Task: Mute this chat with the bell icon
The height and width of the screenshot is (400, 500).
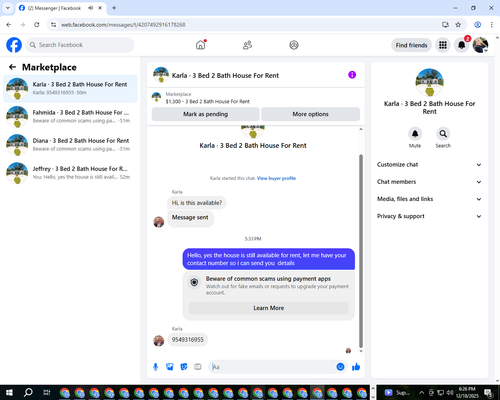Action: (x=415, y=134)
